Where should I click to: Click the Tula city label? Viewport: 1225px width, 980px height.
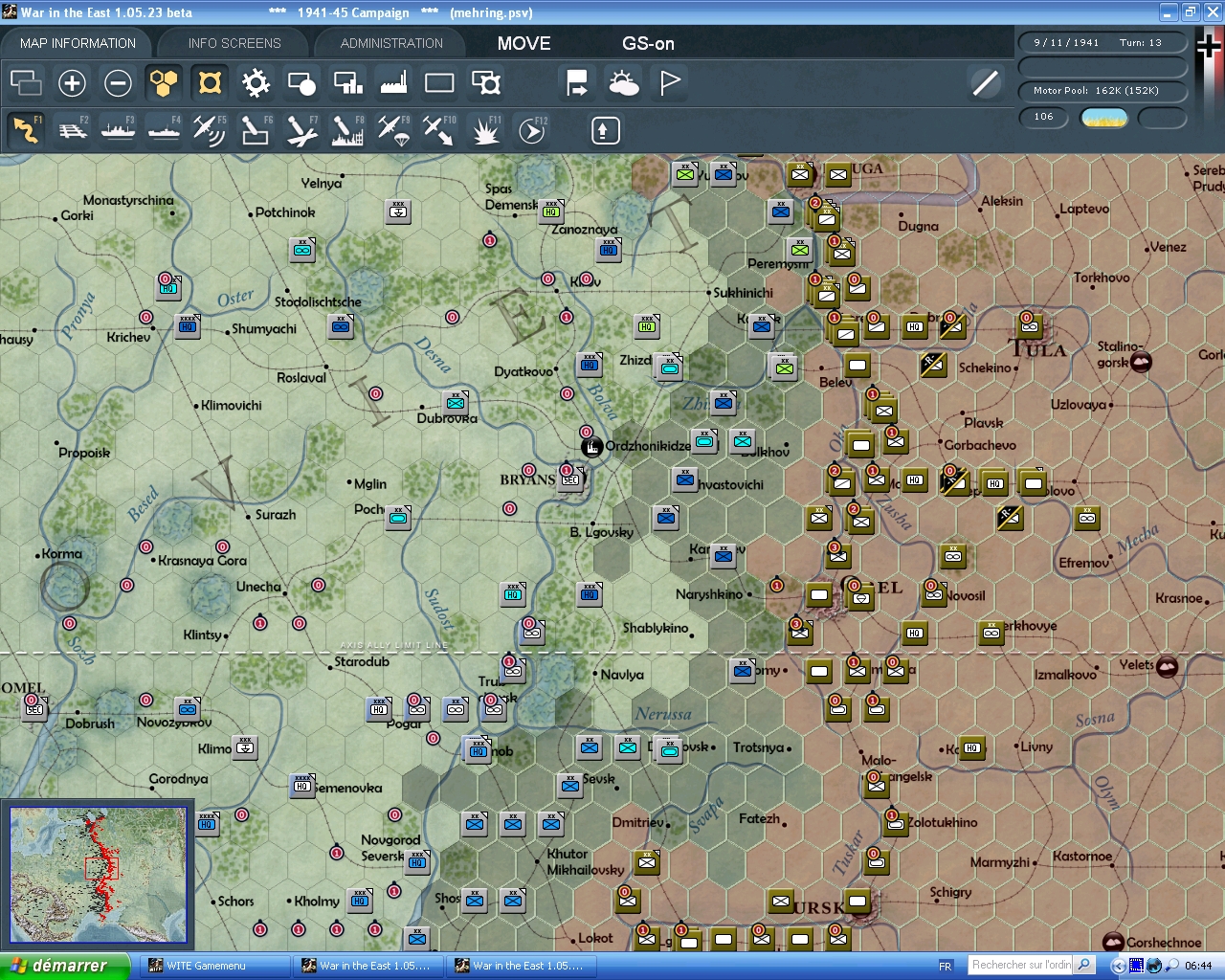1038,349
